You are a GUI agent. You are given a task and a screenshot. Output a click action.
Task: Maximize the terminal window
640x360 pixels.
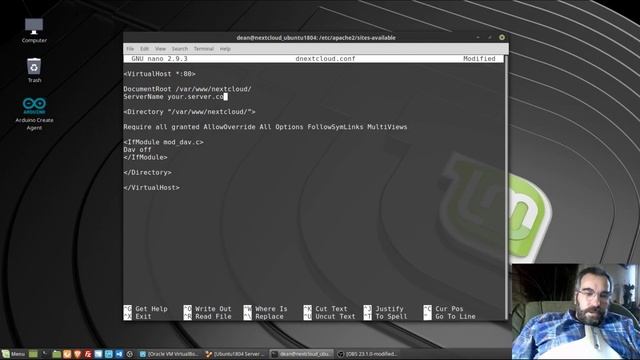[490, 37]
